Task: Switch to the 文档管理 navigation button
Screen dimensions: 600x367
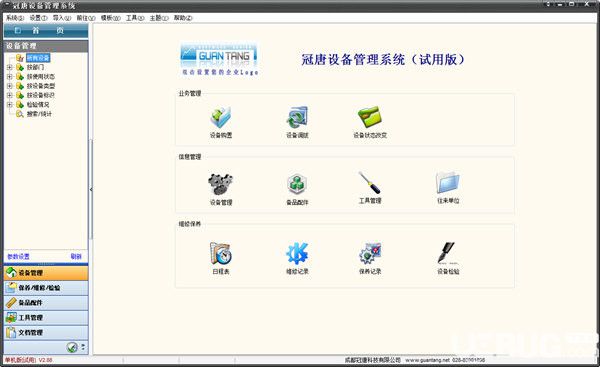Action: (x=46, y=333)
